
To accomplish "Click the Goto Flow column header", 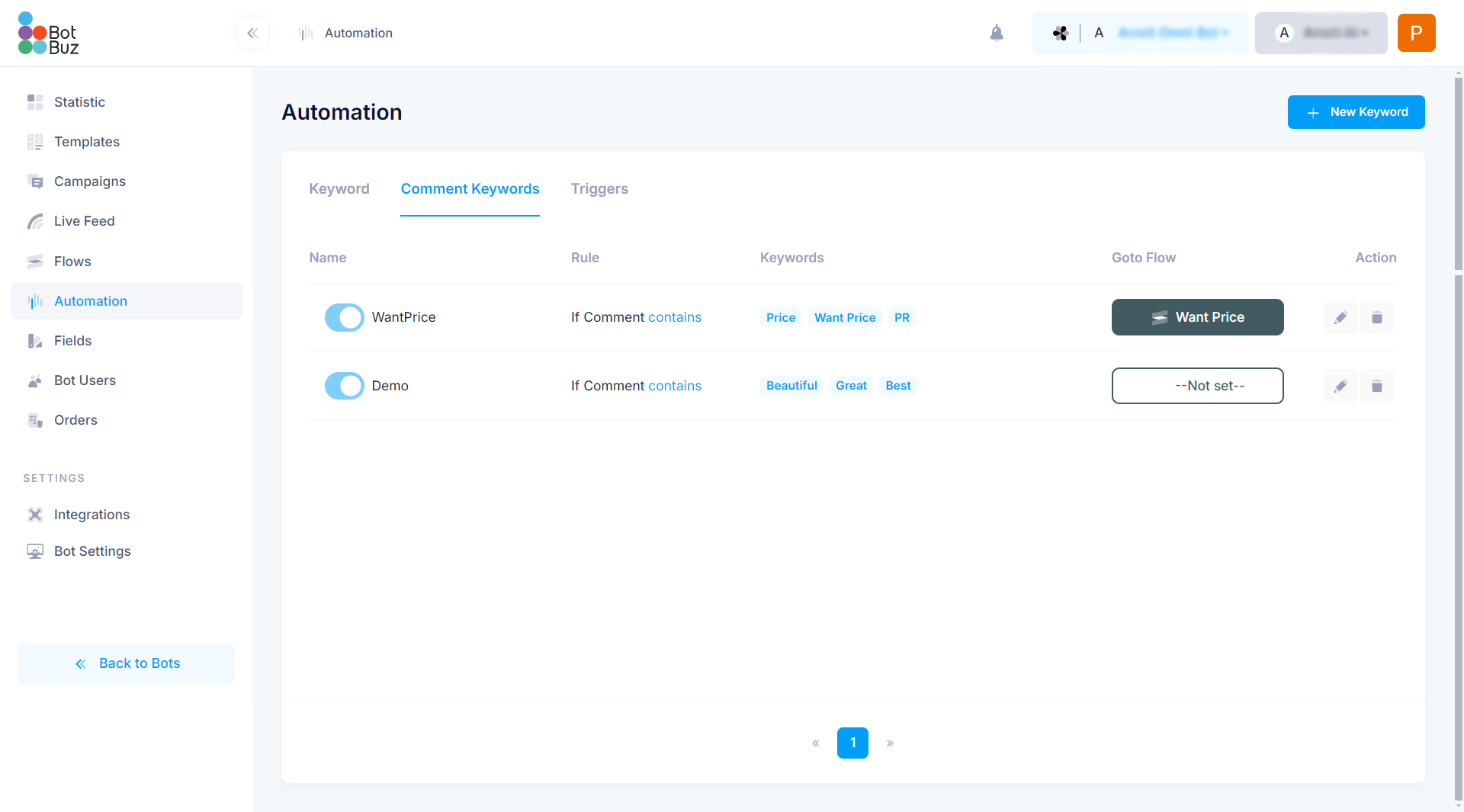I will click(x=1144, y=258).
